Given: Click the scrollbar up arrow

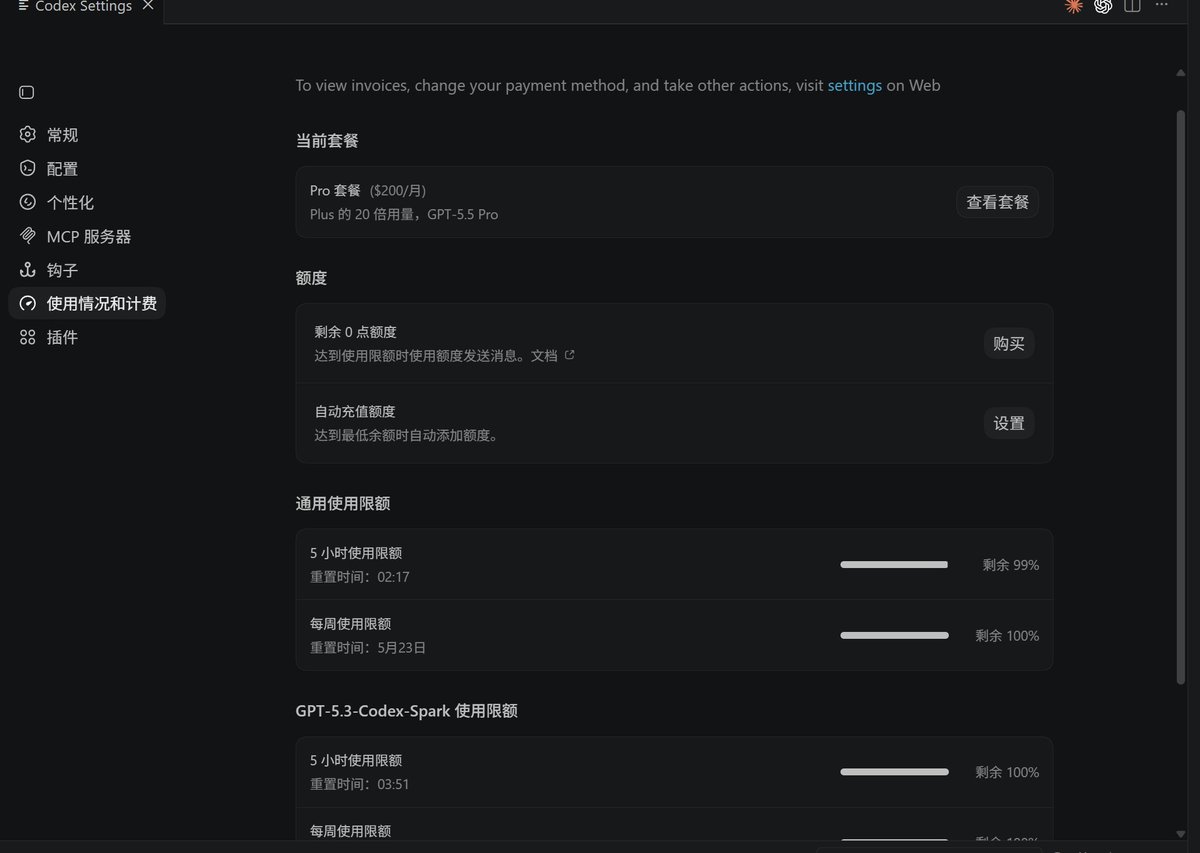Looking at the screenshot, I should 1181,71.
